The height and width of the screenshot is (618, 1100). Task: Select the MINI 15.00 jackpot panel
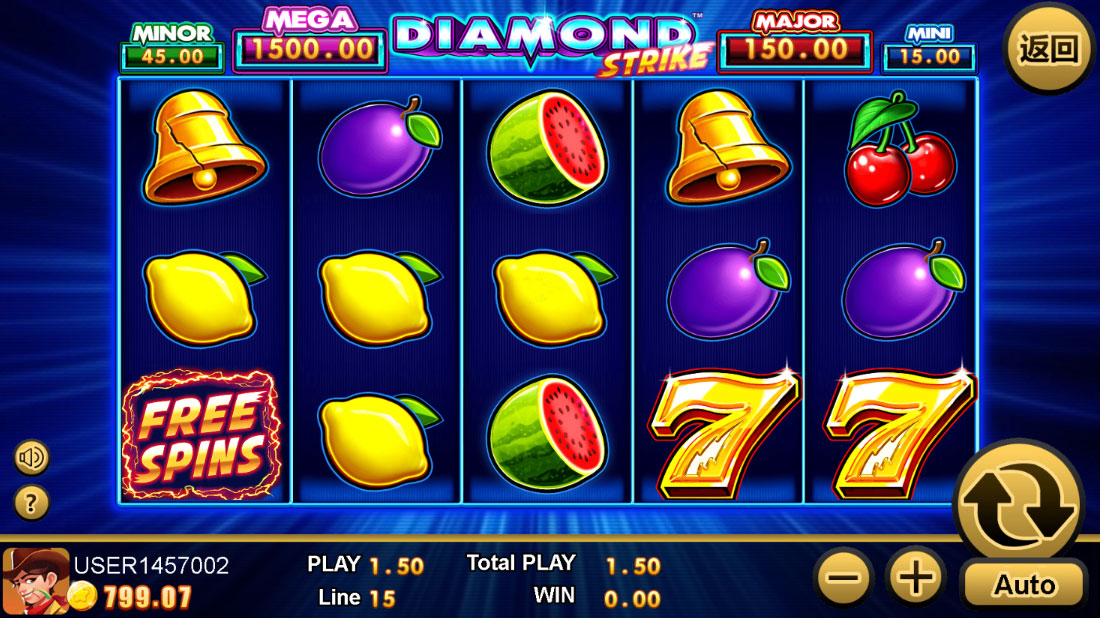tap(929, 48)
